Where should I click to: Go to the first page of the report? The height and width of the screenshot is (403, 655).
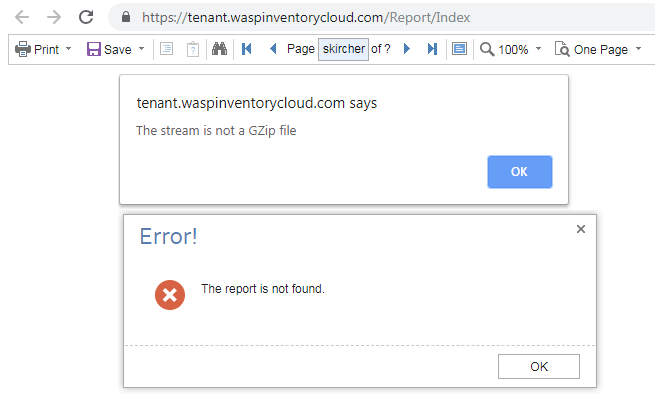[x=246, y=49]
